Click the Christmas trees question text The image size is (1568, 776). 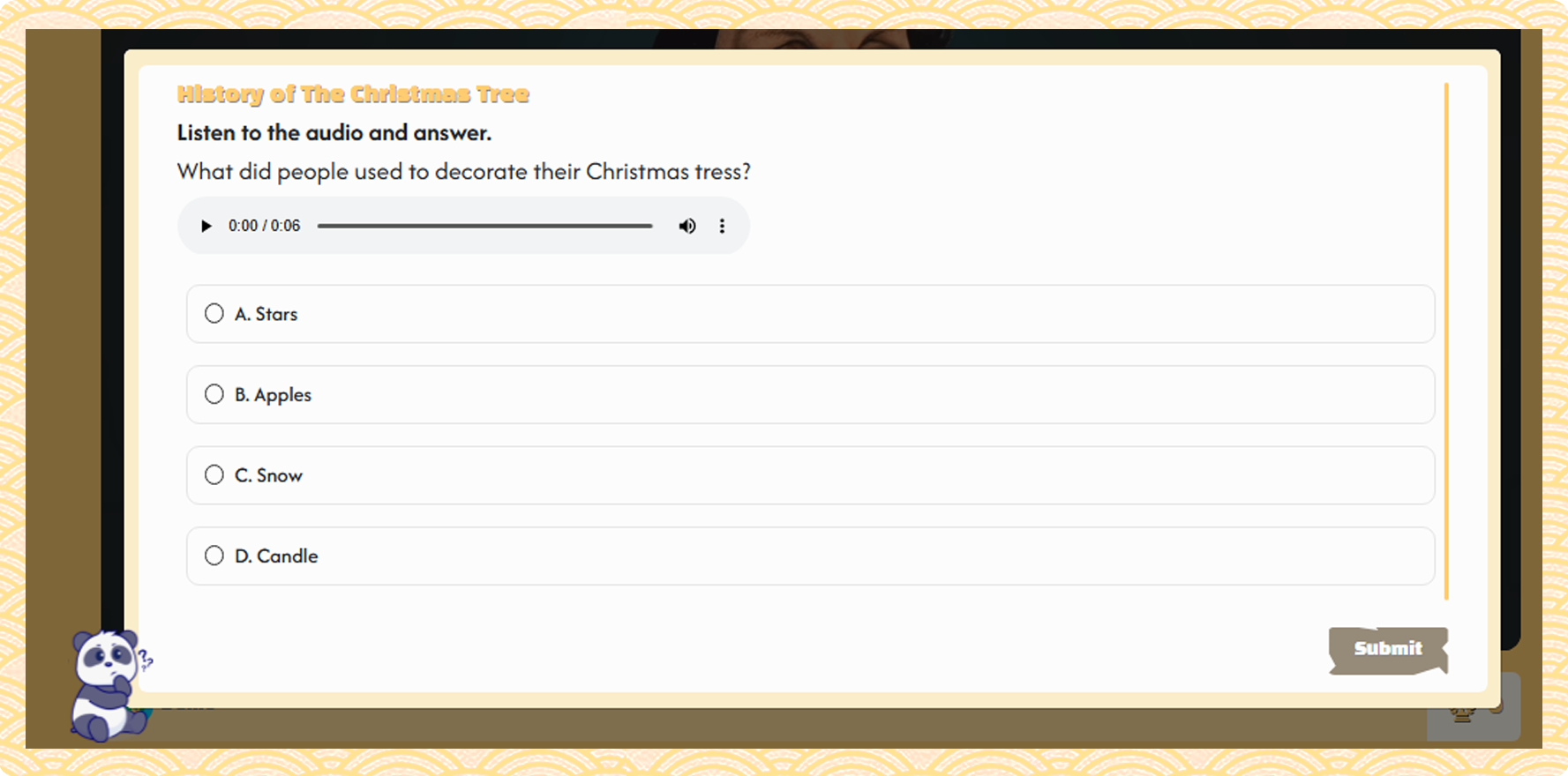(x=463, y=171)
